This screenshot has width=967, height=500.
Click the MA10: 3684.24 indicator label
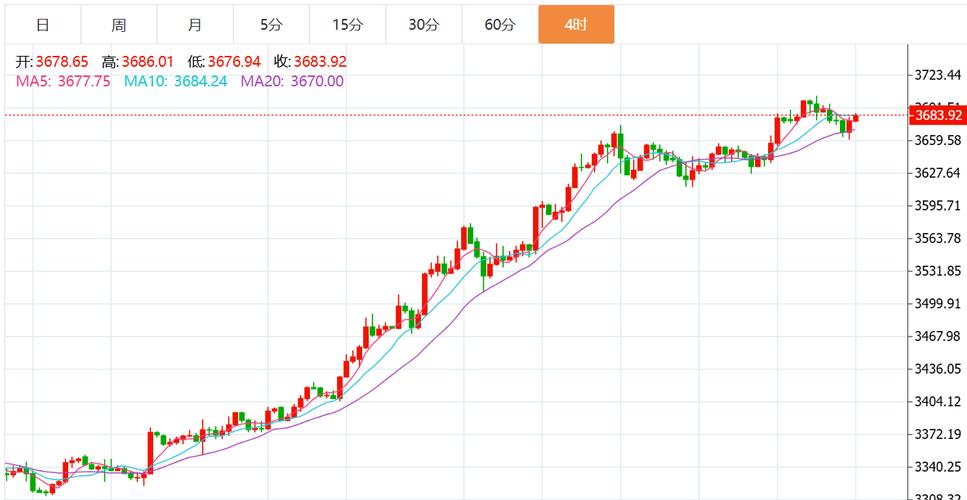pyautogui.click(x=176, y=81)
